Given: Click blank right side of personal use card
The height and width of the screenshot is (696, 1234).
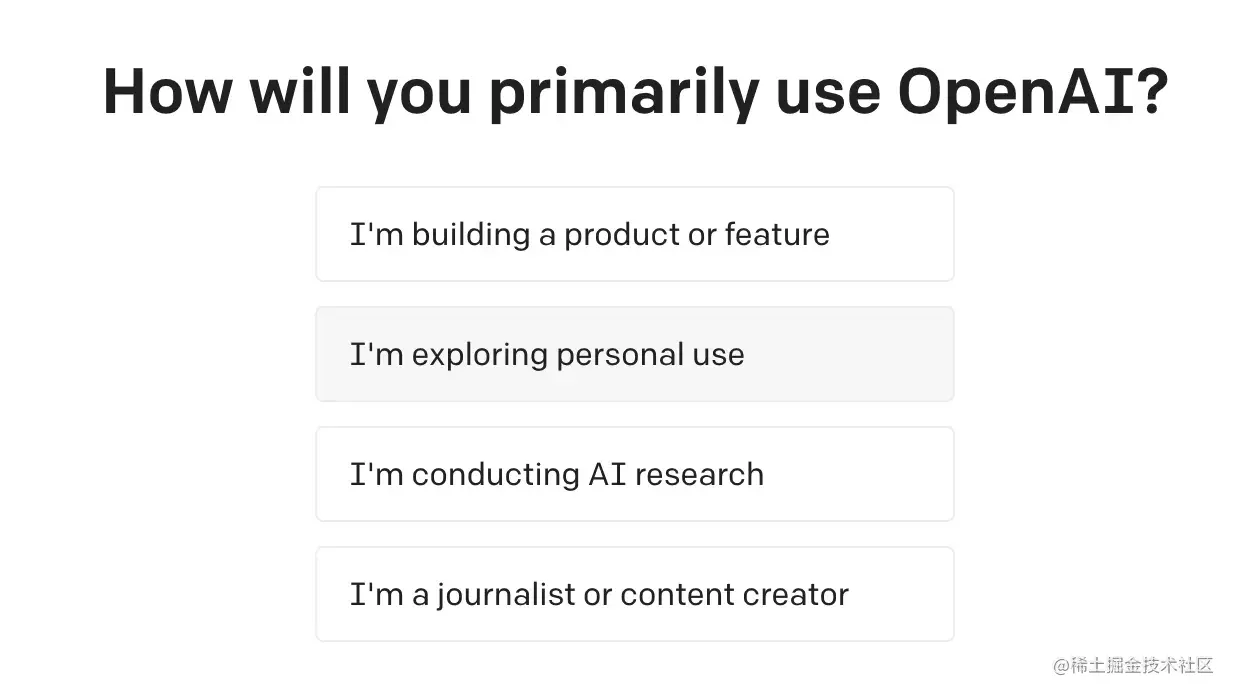Looking at the screenshot, I should 848,354.
